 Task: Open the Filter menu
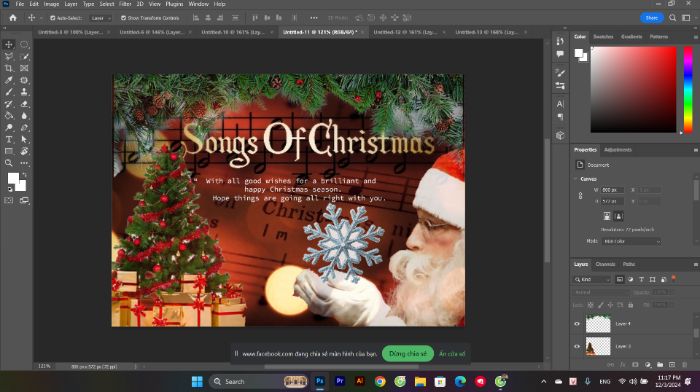(x=125, y=4)
